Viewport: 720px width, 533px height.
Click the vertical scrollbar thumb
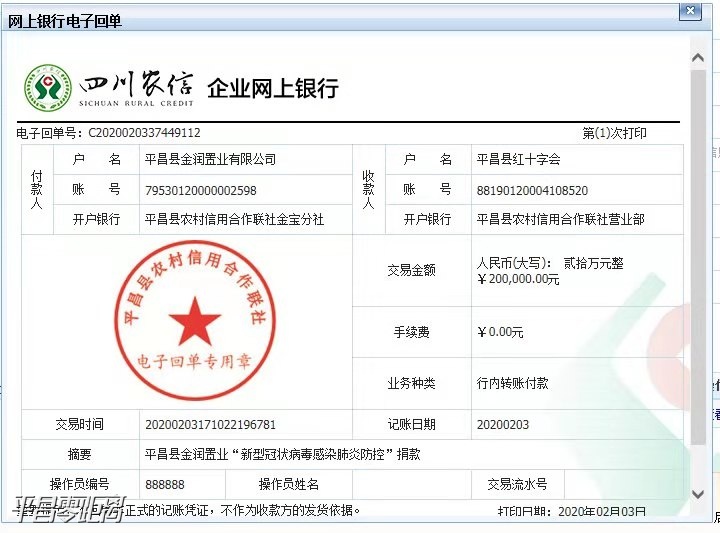tap(698, 257)
